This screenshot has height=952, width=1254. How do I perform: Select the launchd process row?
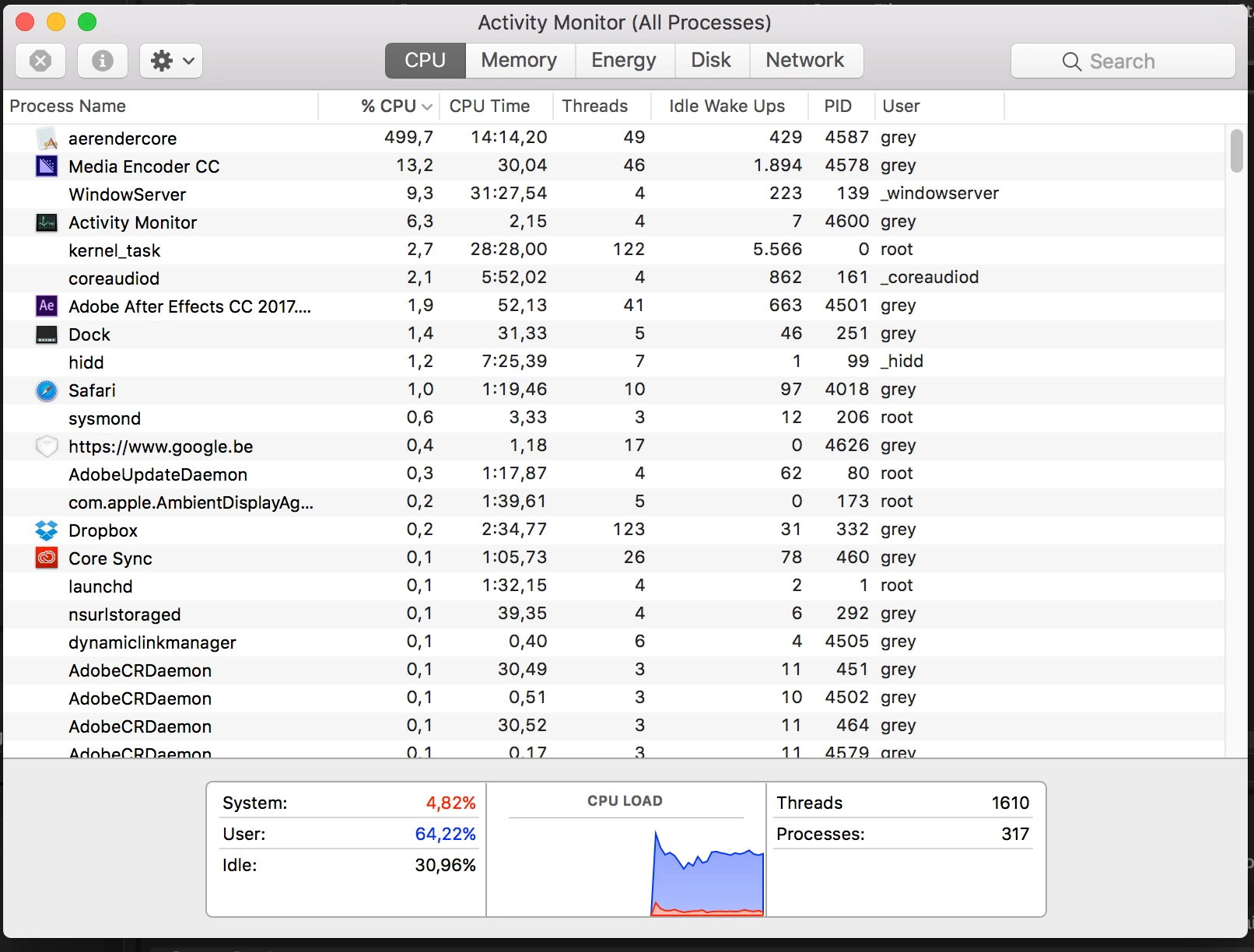[615, 586]
